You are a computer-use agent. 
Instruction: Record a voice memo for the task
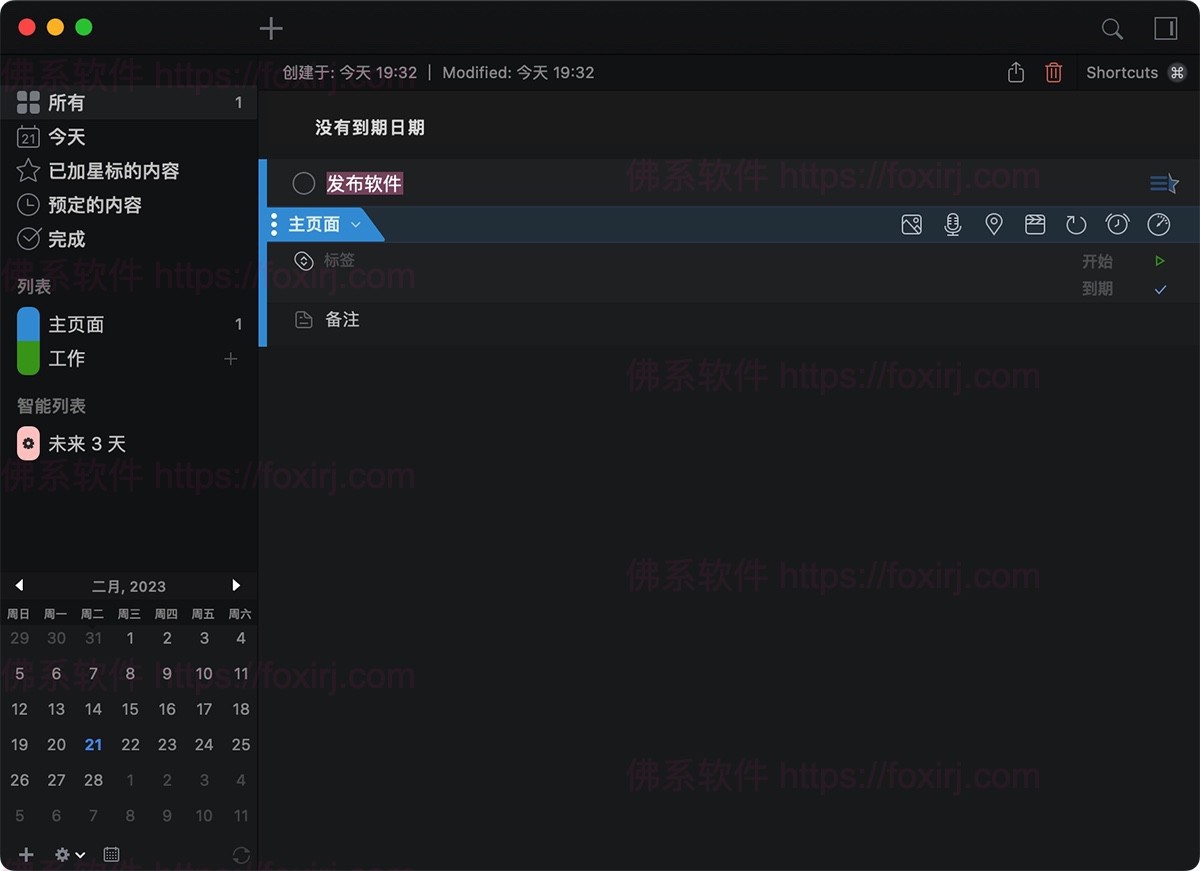coord(952,224)
